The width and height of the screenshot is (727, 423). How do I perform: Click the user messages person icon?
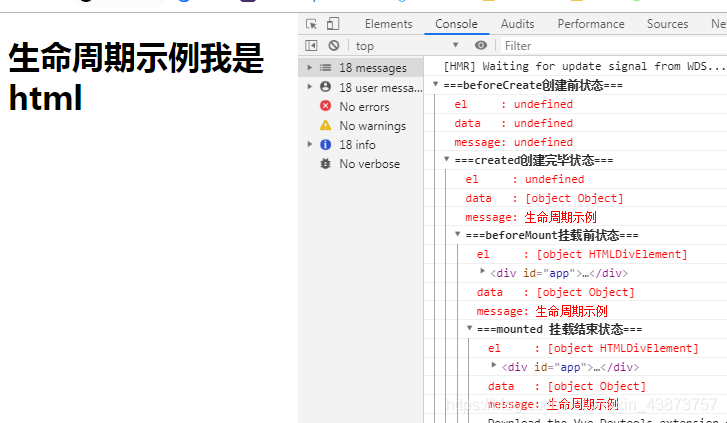click(325, 87)
